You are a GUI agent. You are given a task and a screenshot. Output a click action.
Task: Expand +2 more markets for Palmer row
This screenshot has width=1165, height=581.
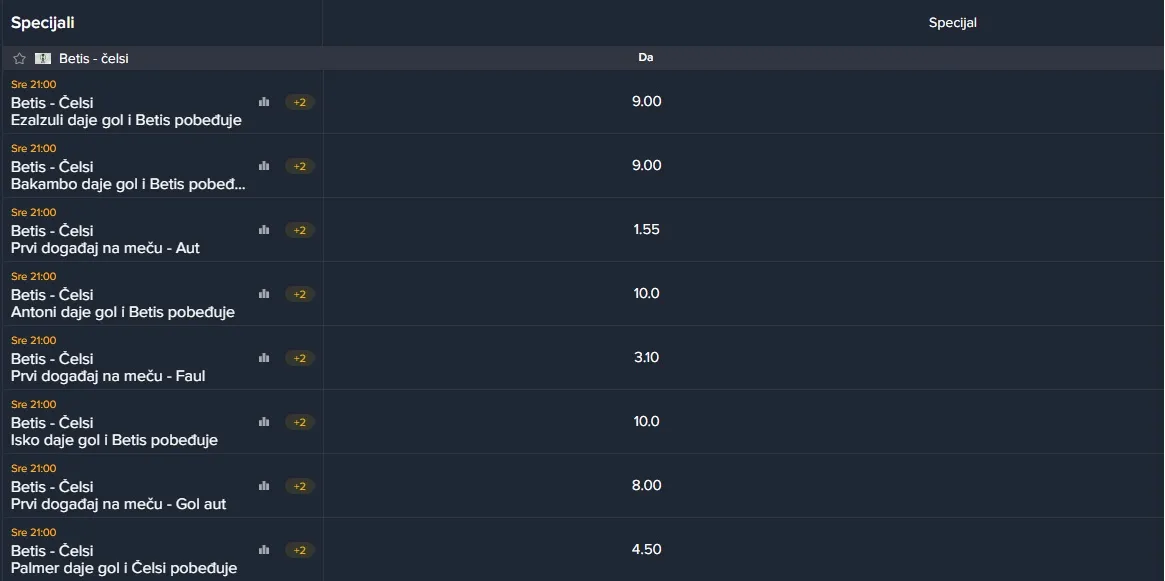coord(299,550)
